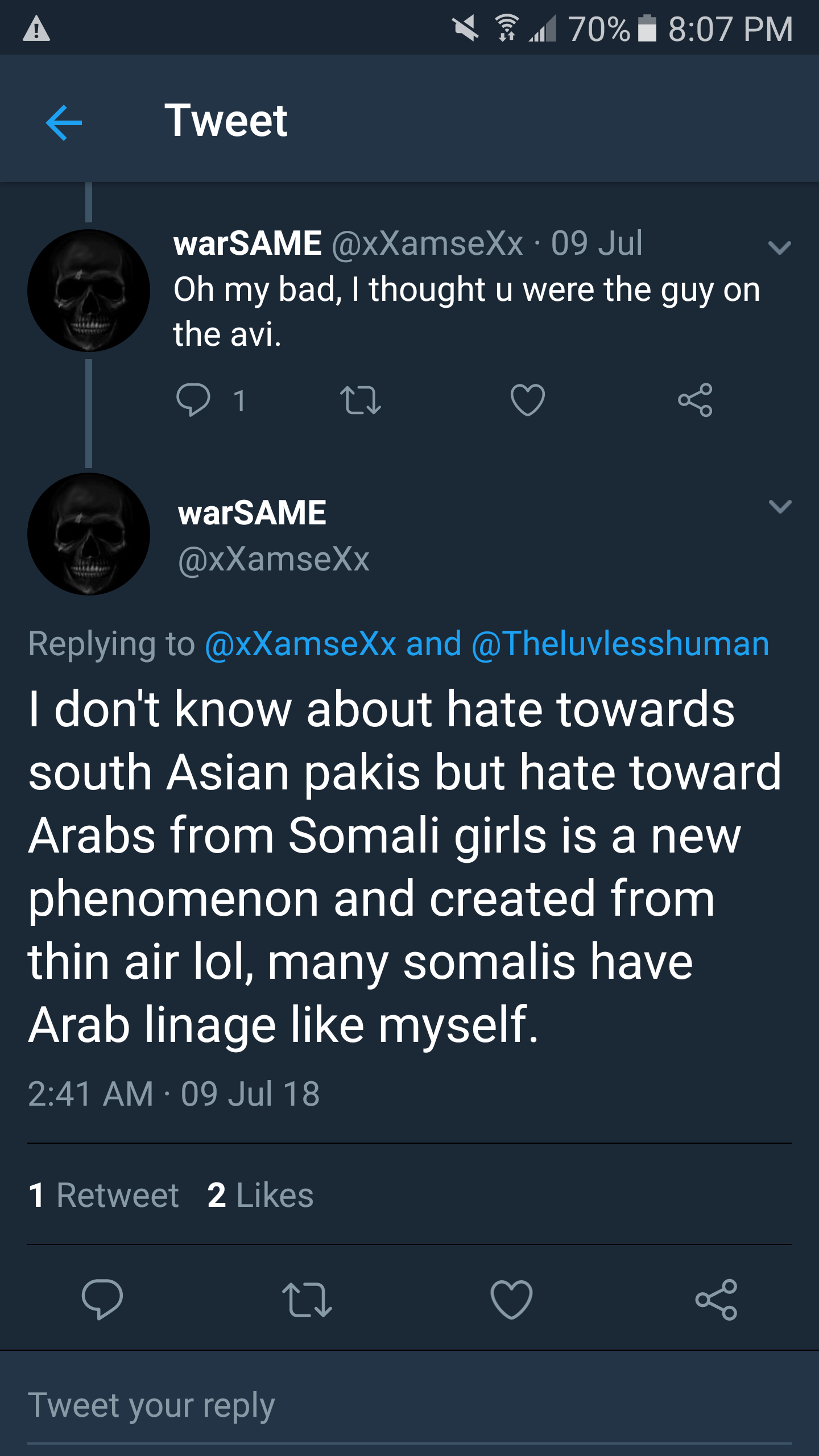Like the main tweet with heart icon
Viewport: 819px width, 1456px height.
511,1299
